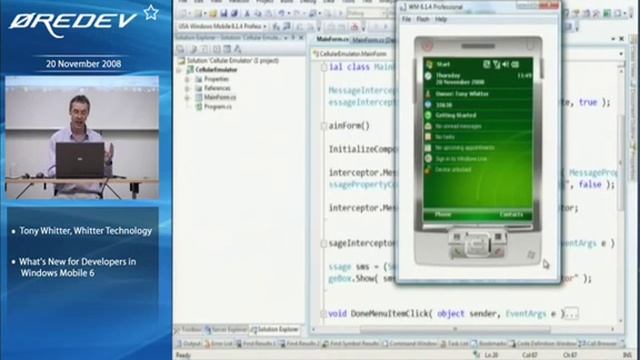Viewport: 640px width, 360px height.
Task: Switch to the Server Explorer bottom tab
Action: 227,329
